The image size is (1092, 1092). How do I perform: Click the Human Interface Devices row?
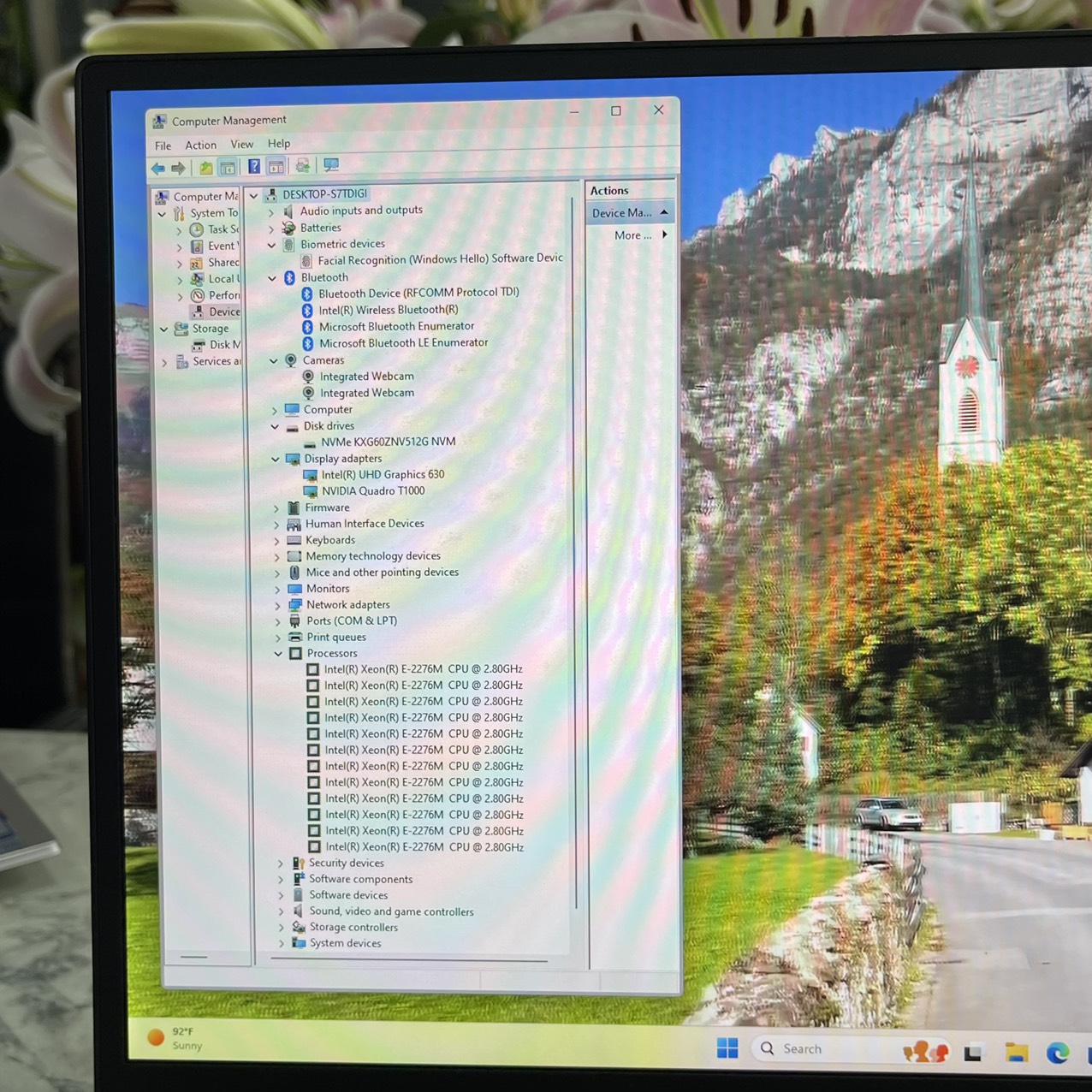click(x=365, y=524)
